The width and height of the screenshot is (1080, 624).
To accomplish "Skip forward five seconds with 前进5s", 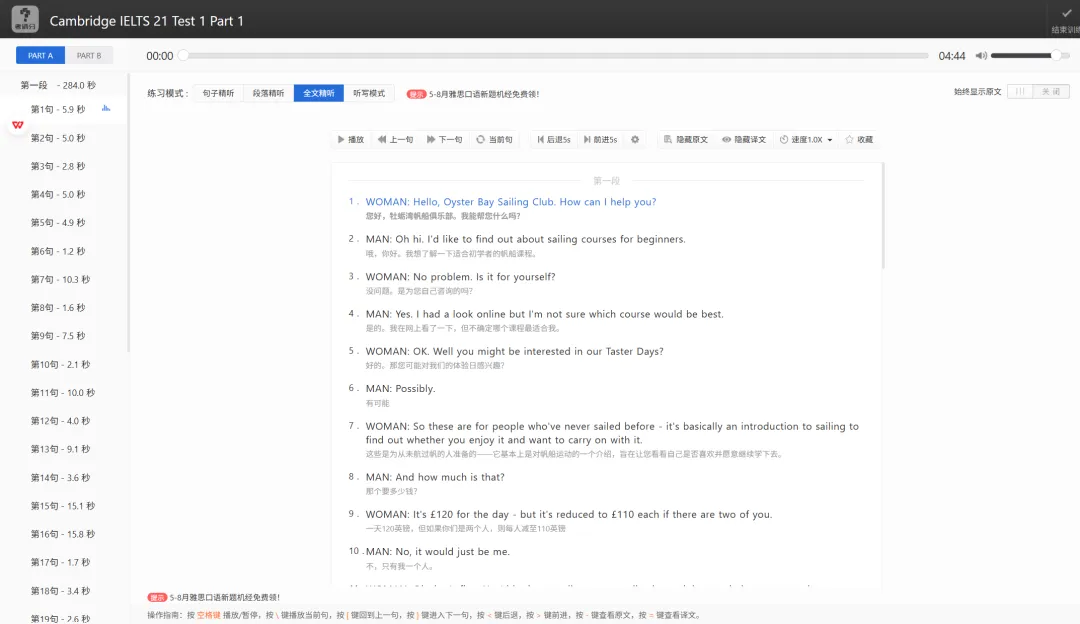I will 600,140.
